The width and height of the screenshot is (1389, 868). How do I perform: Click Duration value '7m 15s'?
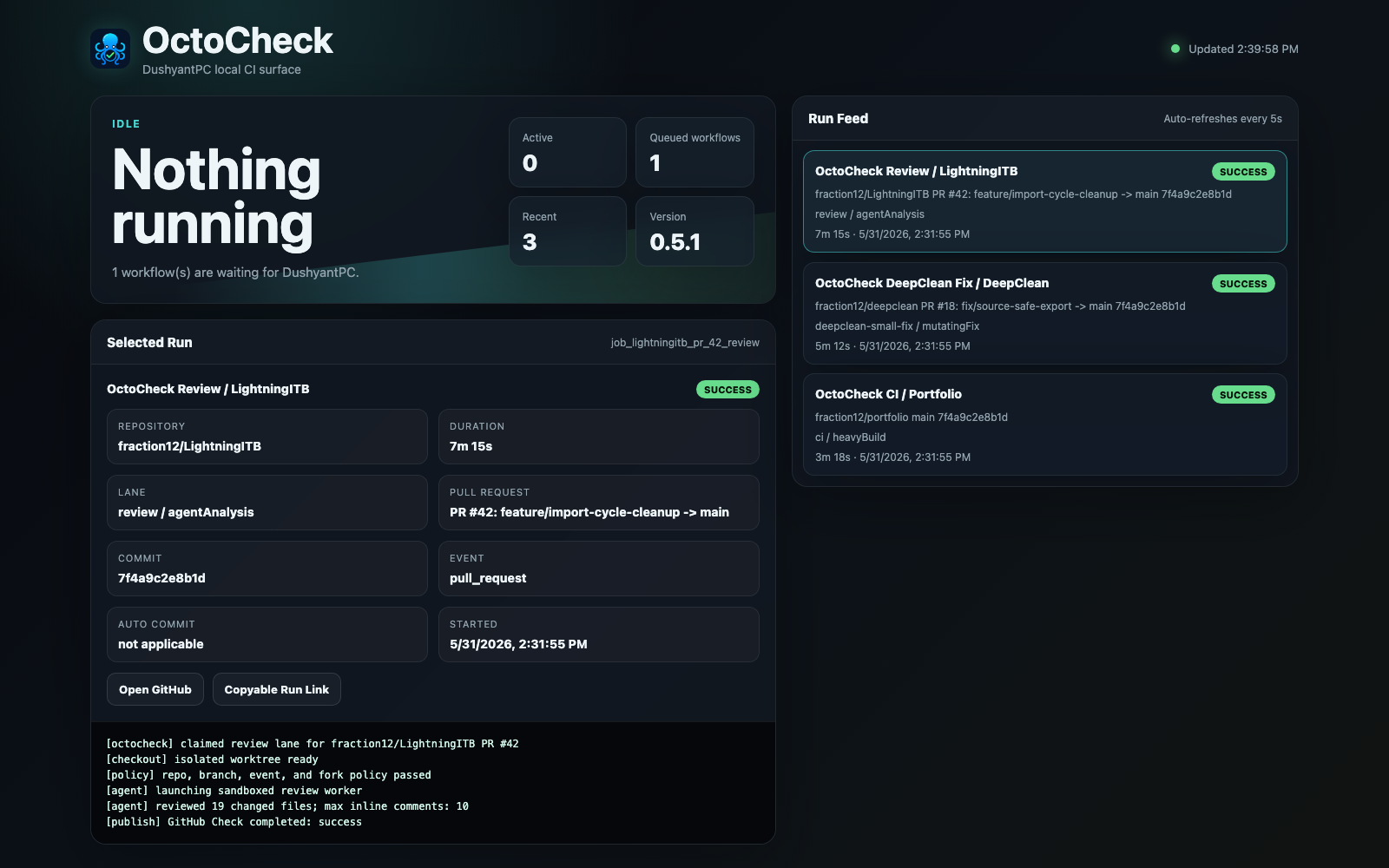(x=471, y=446)
